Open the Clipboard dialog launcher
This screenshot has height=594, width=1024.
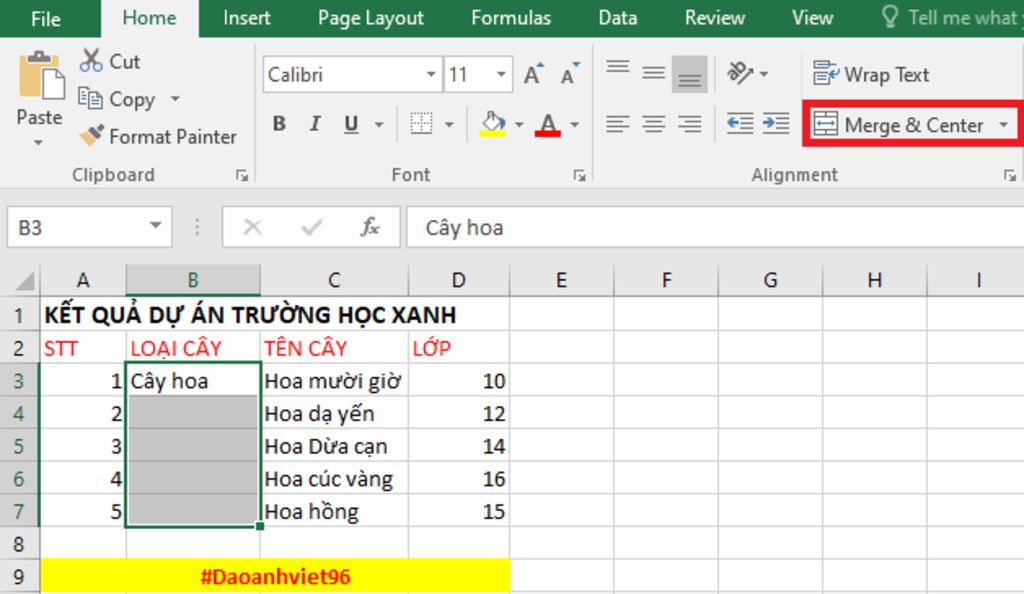[x=242, y=175]
